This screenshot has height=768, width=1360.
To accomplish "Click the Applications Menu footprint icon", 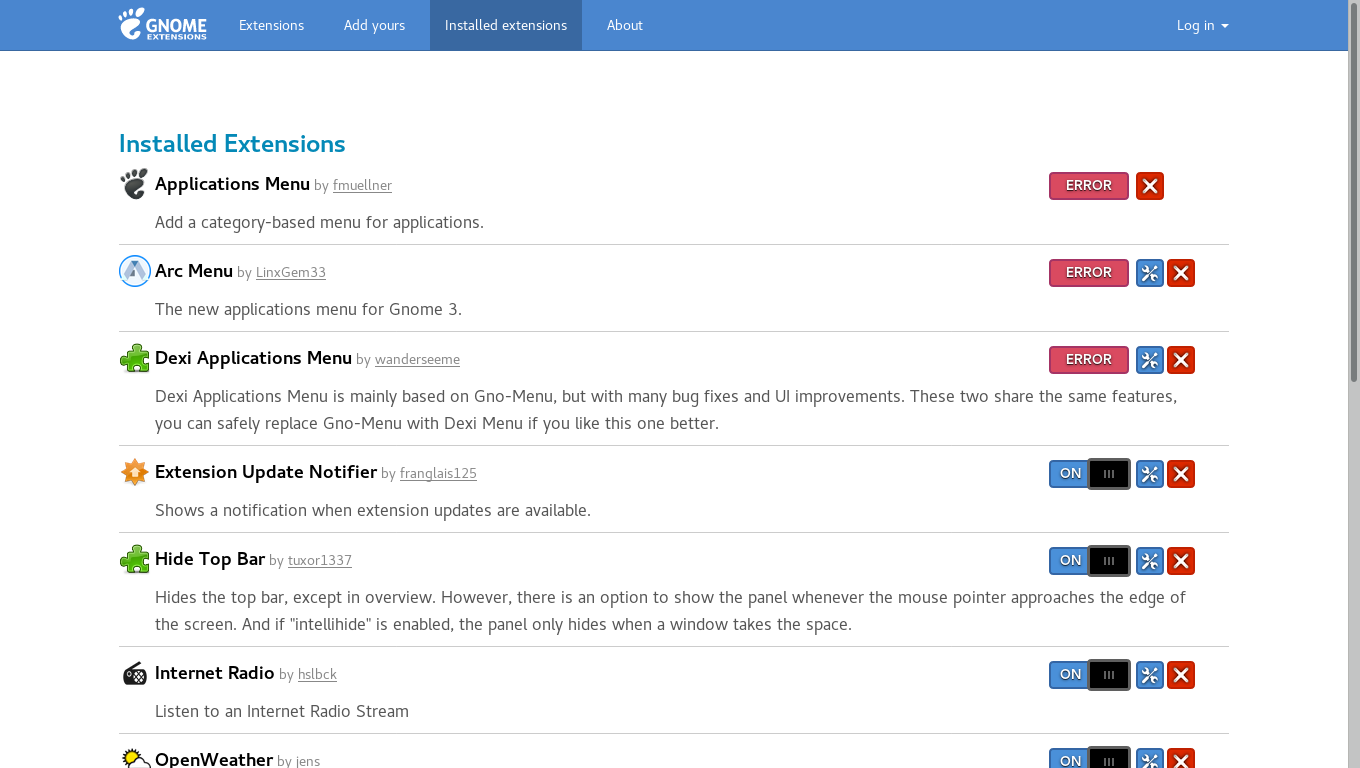I will pyautogui.click(x=134, y=184).
